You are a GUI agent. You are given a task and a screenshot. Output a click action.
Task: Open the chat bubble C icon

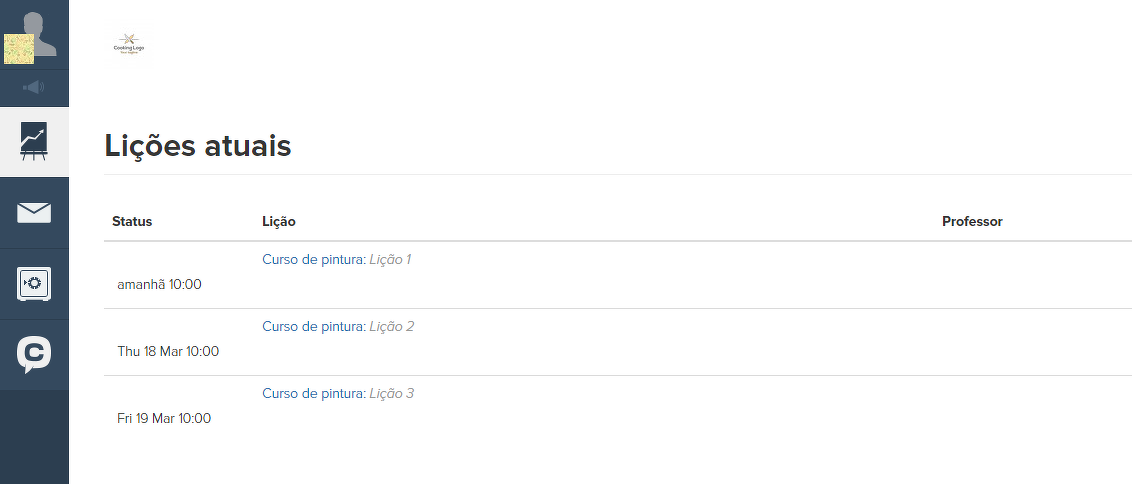click(34, 355)
